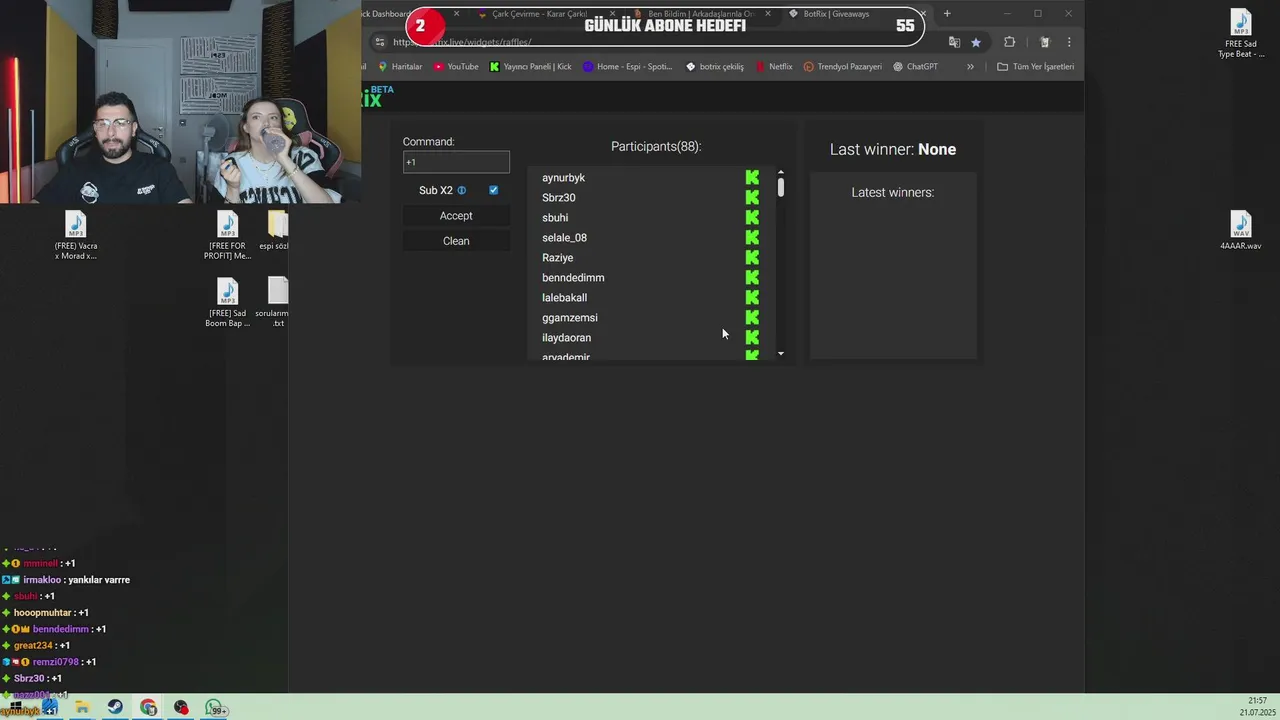Open the Chrome three-dot menu

(1069, 42)
